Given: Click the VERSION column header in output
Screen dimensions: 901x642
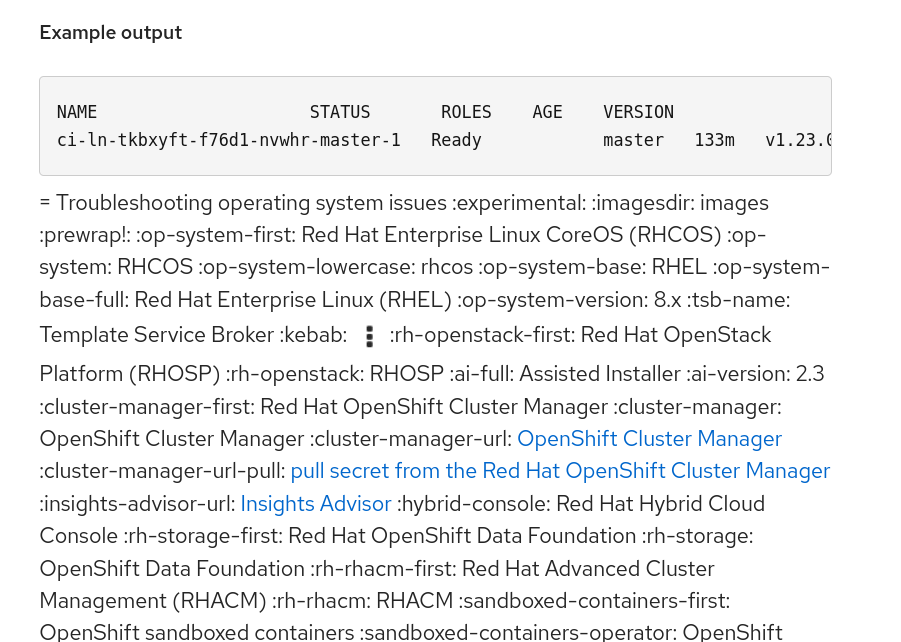Looking at the screenshot, I should (x=638, y=112).
